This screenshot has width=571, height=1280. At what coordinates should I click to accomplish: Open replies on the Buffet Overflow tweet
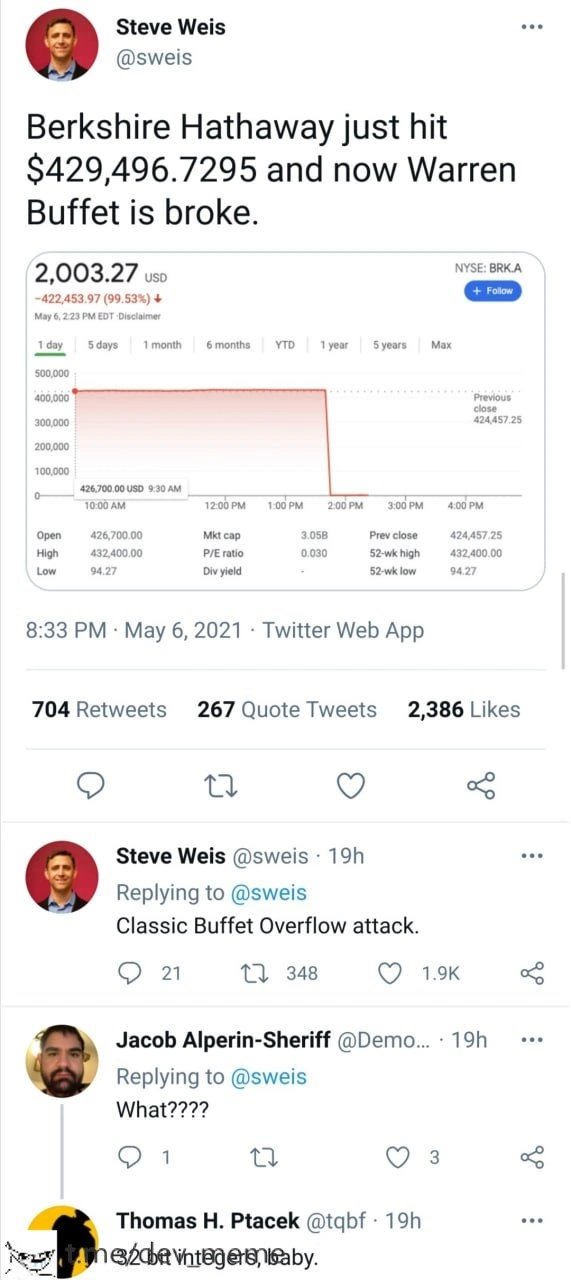point(149,972)
